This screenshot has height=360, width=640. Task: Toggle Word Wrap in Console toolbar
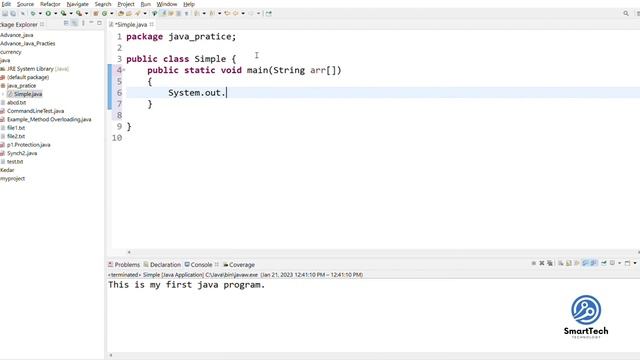(x=577, y=263)
